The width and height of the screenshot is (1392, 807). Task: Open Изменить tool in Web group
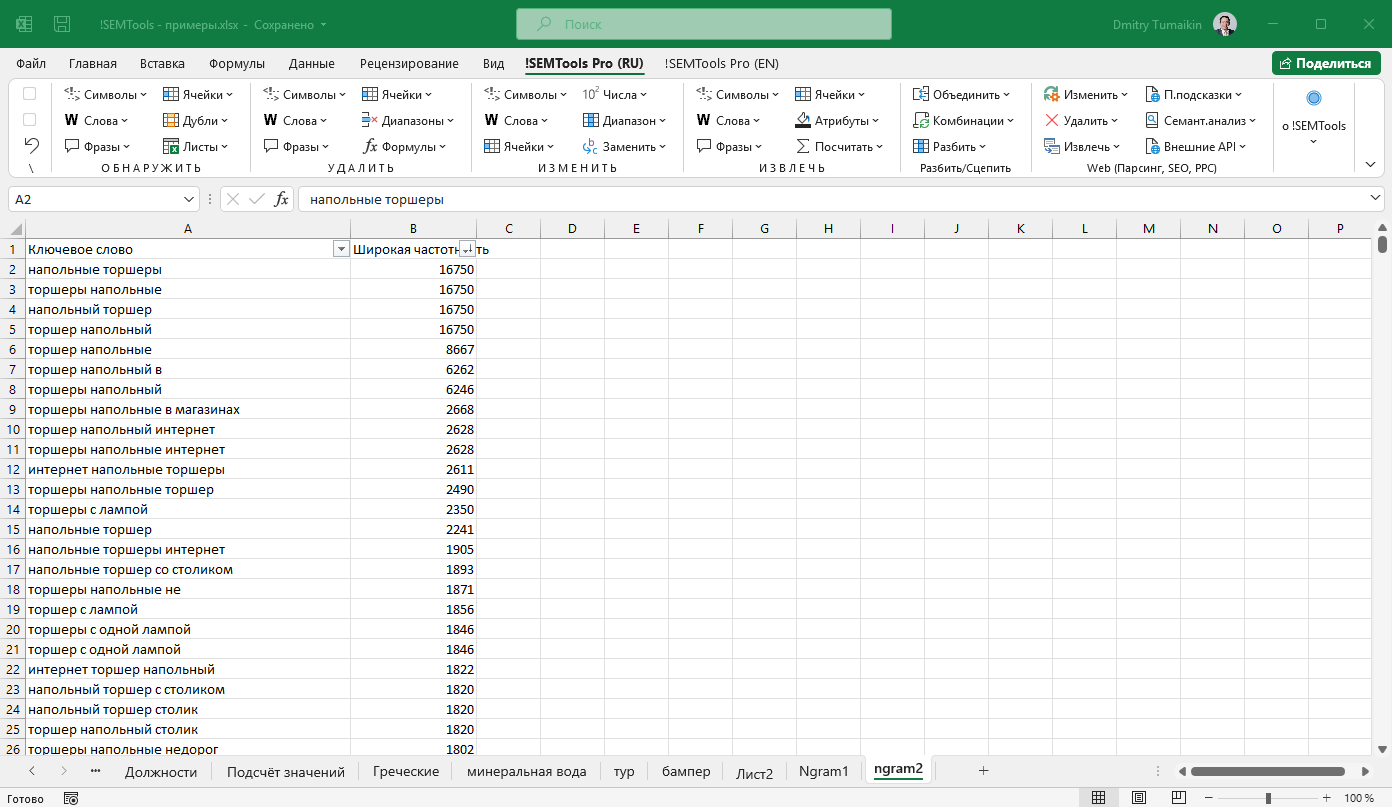tap(1085, 95)
